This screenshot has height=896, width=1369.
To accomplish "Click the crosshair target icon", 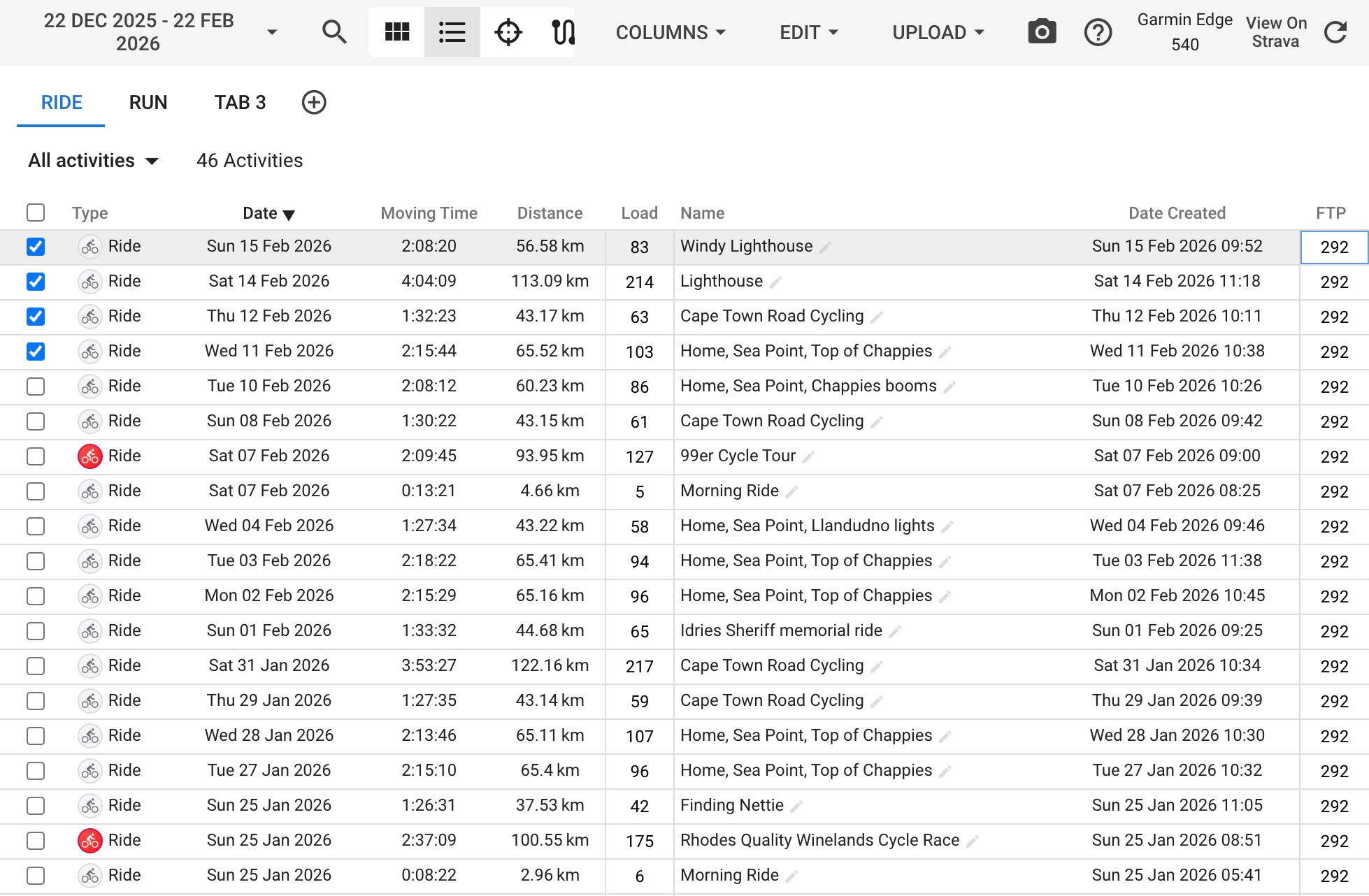I will point(508,31).
